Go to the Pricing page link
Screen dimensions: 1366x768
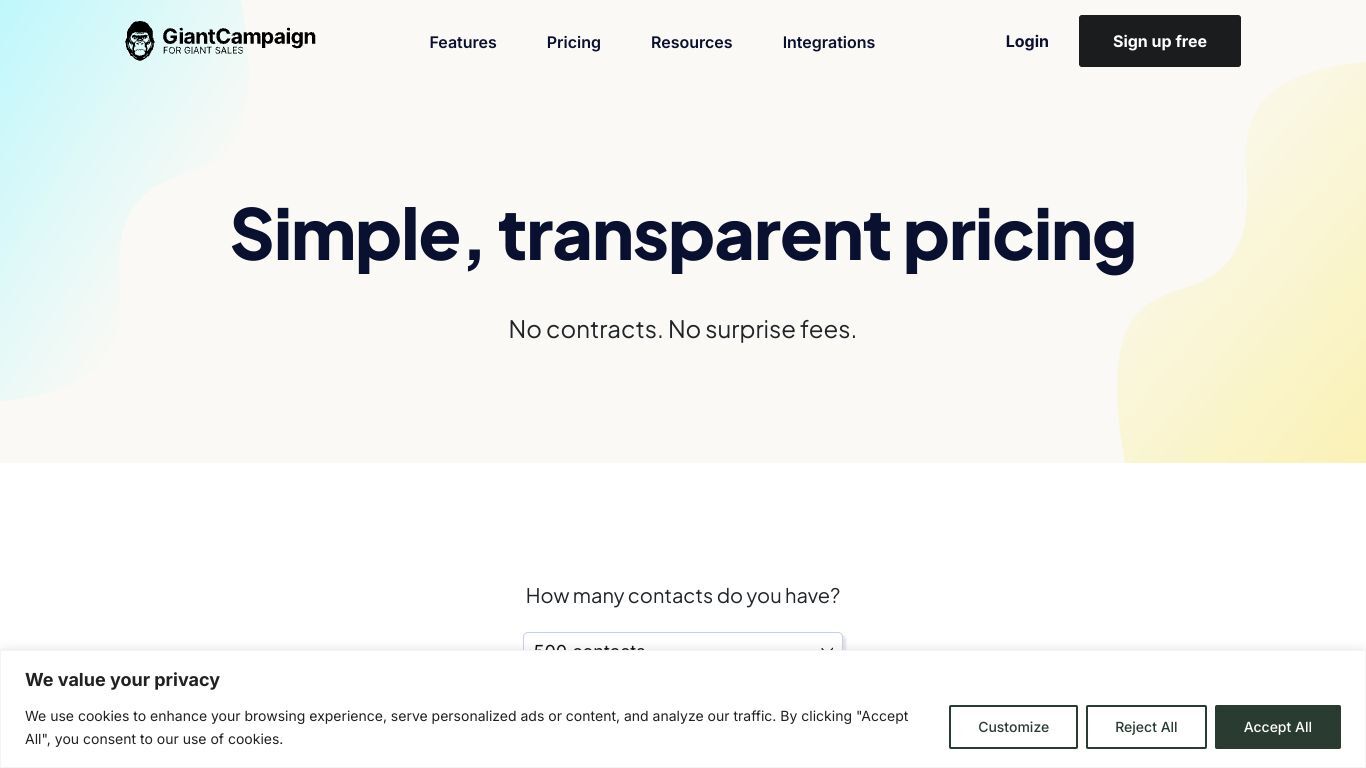pos(574,42)
